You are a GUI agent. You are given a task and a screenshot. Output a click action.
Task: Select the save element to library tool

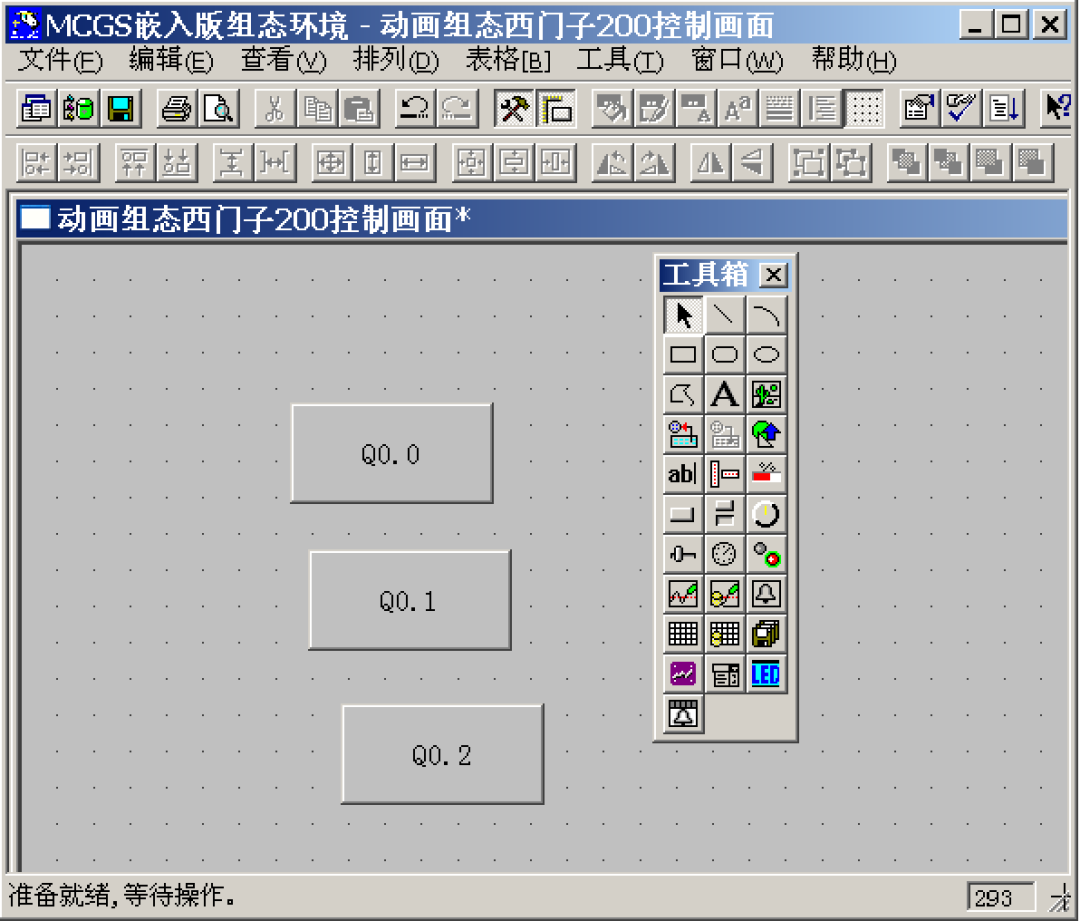724,435
